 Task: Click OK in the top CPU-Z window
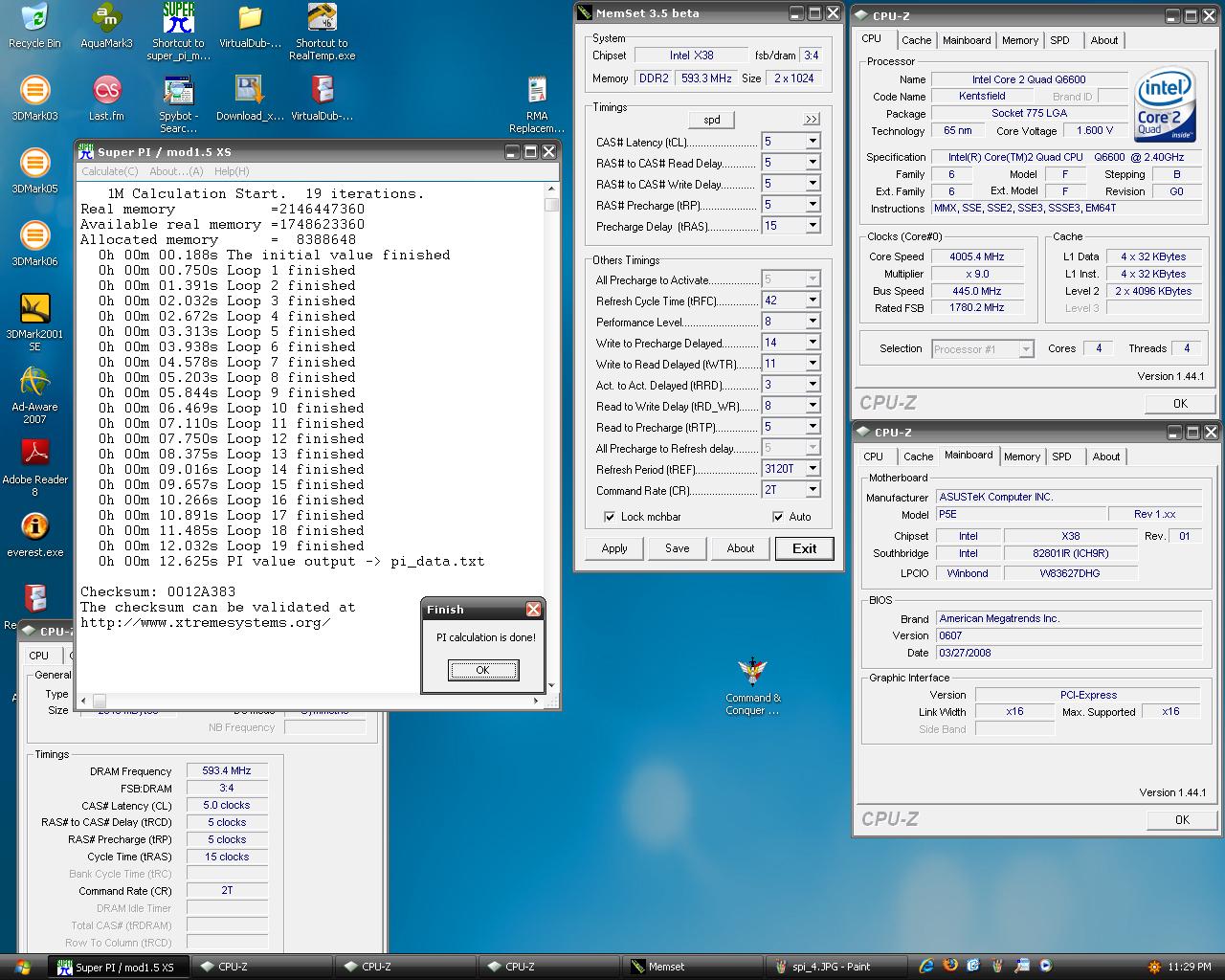pyautogui.click(x=1180, y=403)
